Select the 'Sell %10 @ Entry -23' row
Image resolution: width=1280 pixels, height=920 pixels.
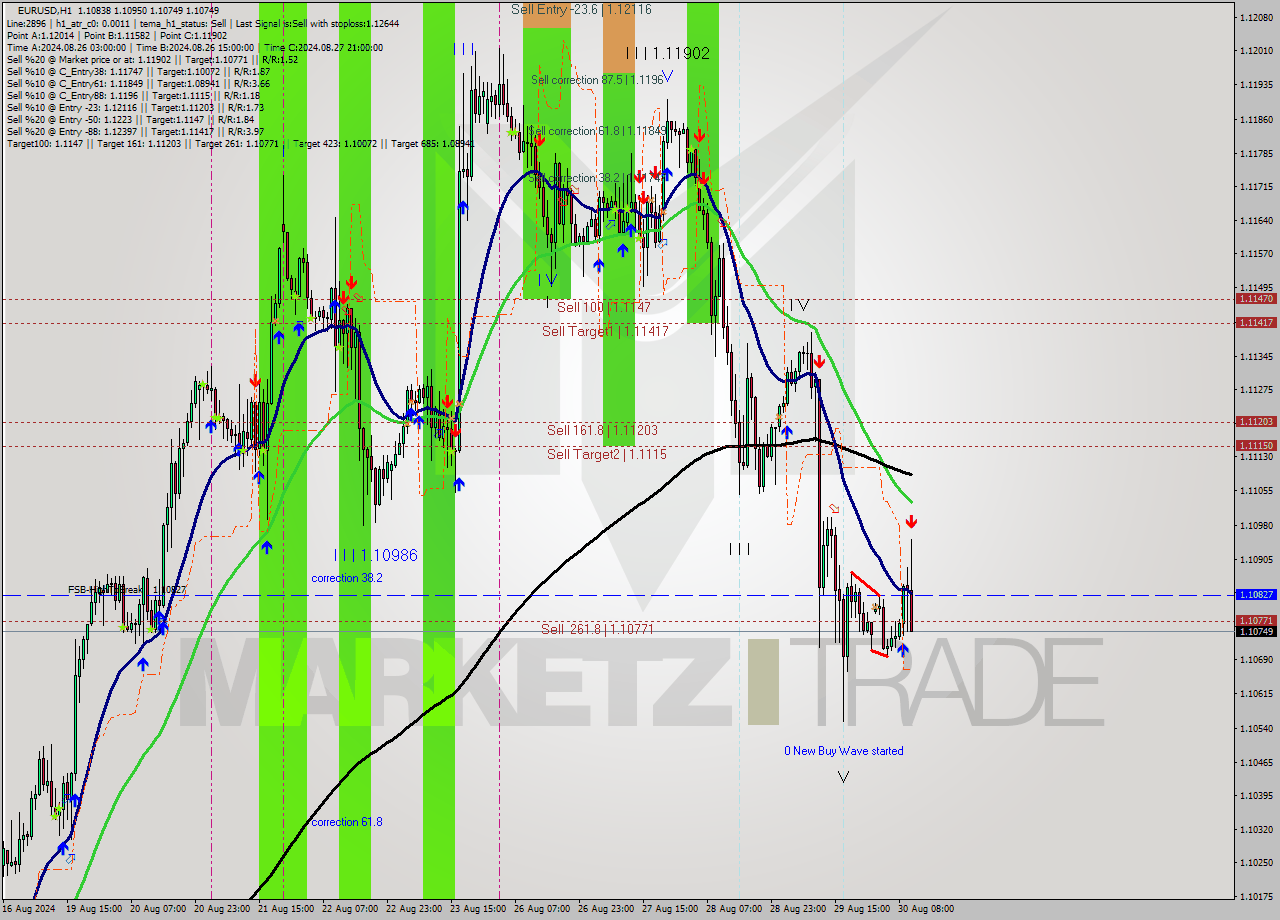[135, 107]
